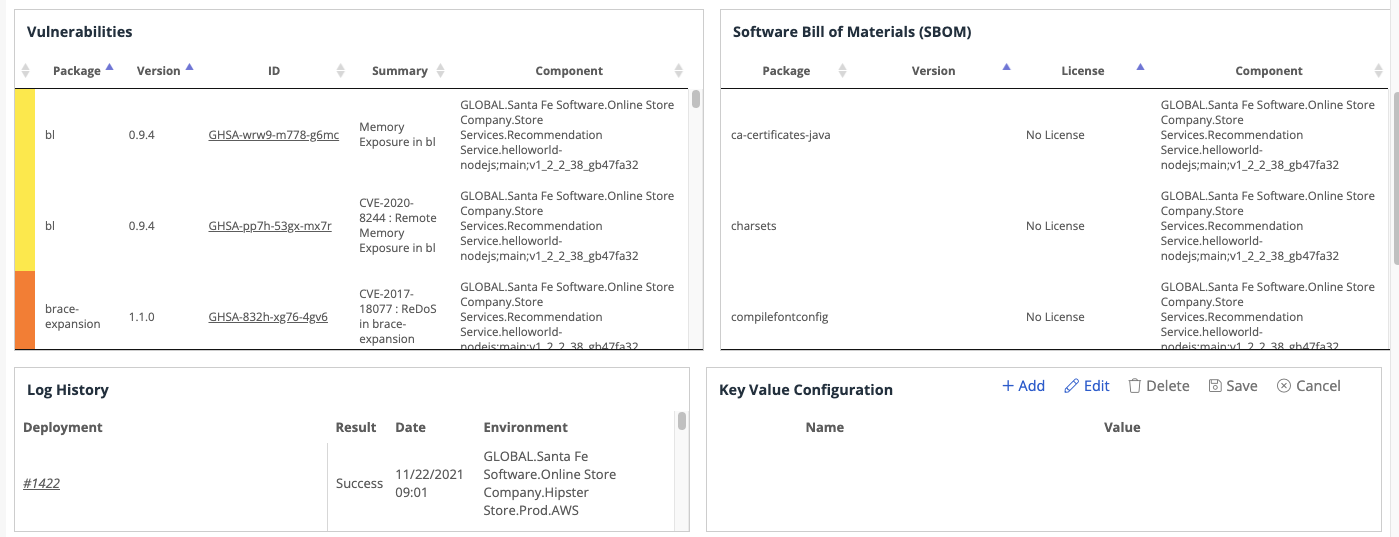Click the Value column header in Key Value Configuration

point(1122,427)
